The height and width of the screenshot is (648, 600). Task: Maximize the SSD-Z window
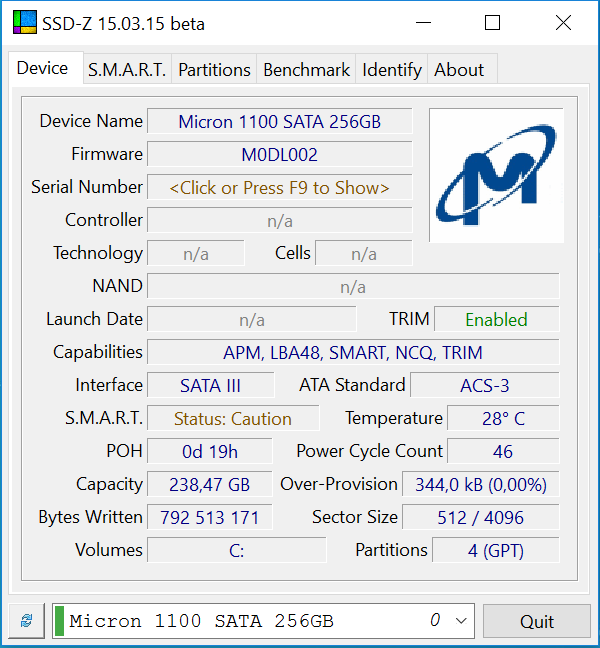click(x=492, y=23)
